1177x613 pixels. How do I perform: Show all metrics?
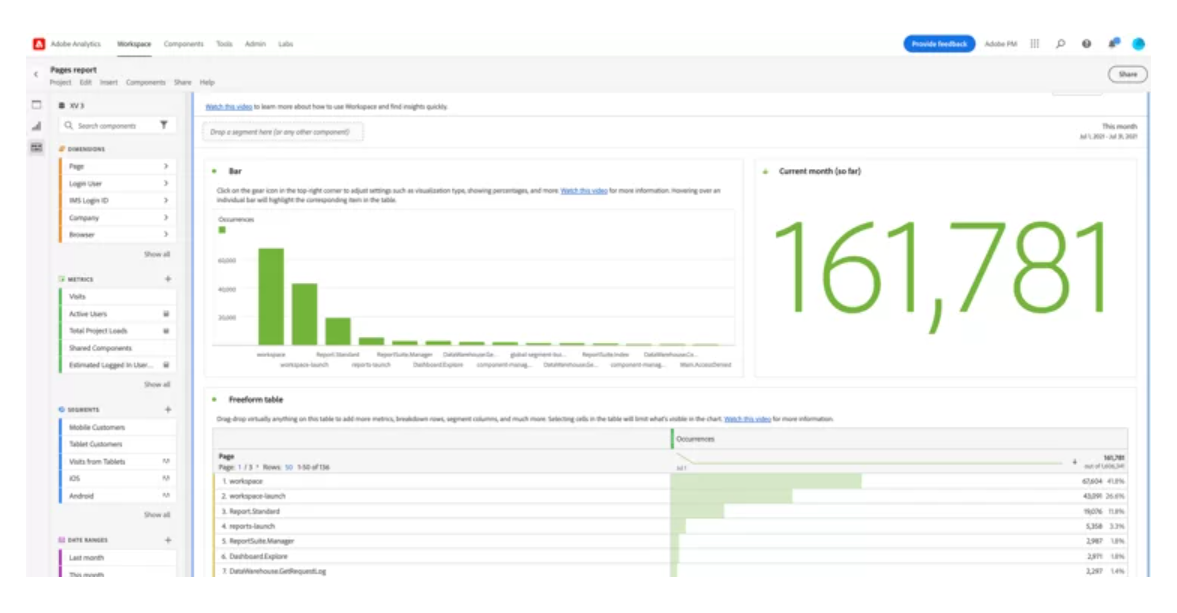tap(157, 385)
